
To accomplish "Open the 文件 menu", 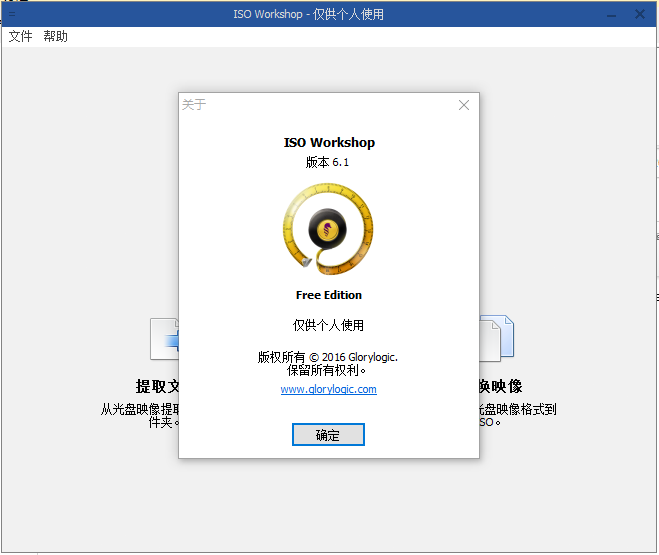I will [20, 37].
